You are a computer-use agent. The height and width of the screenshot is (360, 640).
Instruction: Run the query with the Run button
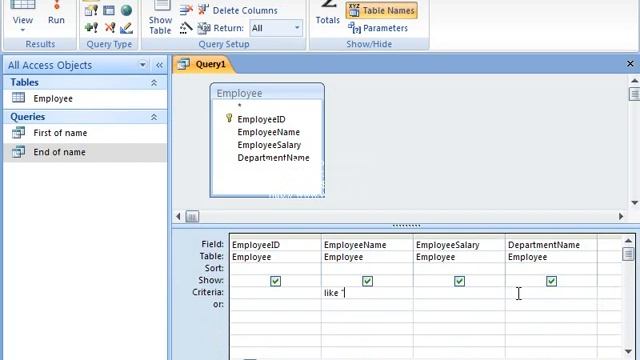tap(56, 13)
